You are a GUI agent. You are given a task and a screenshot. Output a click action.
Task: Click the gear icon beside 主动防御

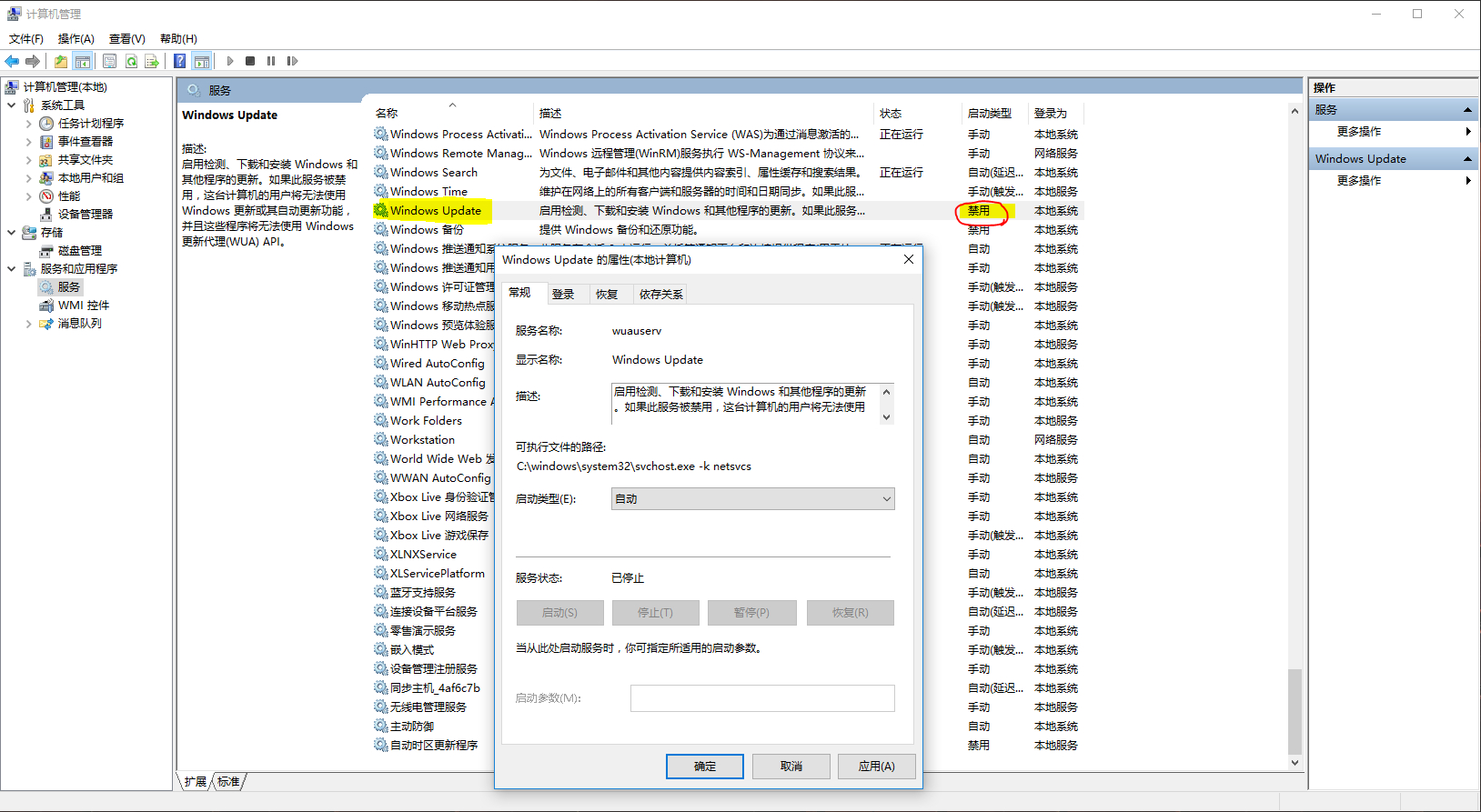381,726
